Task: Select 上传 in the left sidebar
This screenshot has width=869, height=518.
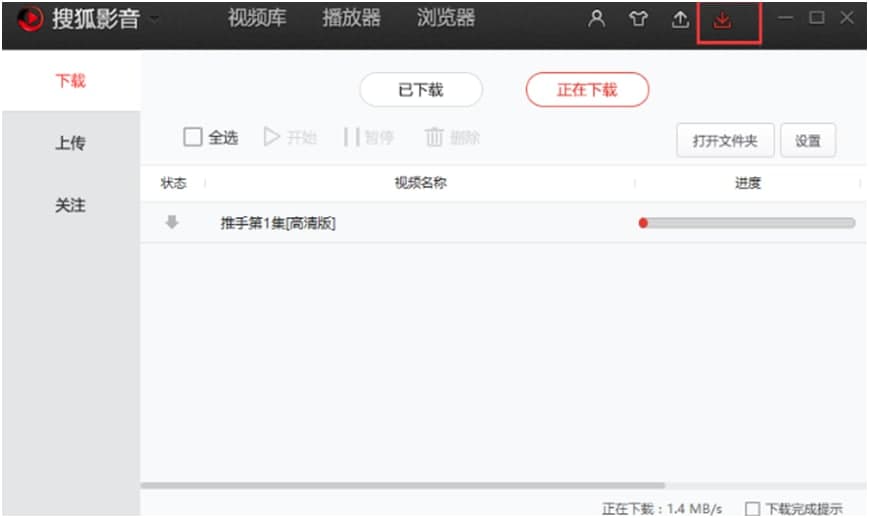Action: pyautogui.click(x=71, y=143)
